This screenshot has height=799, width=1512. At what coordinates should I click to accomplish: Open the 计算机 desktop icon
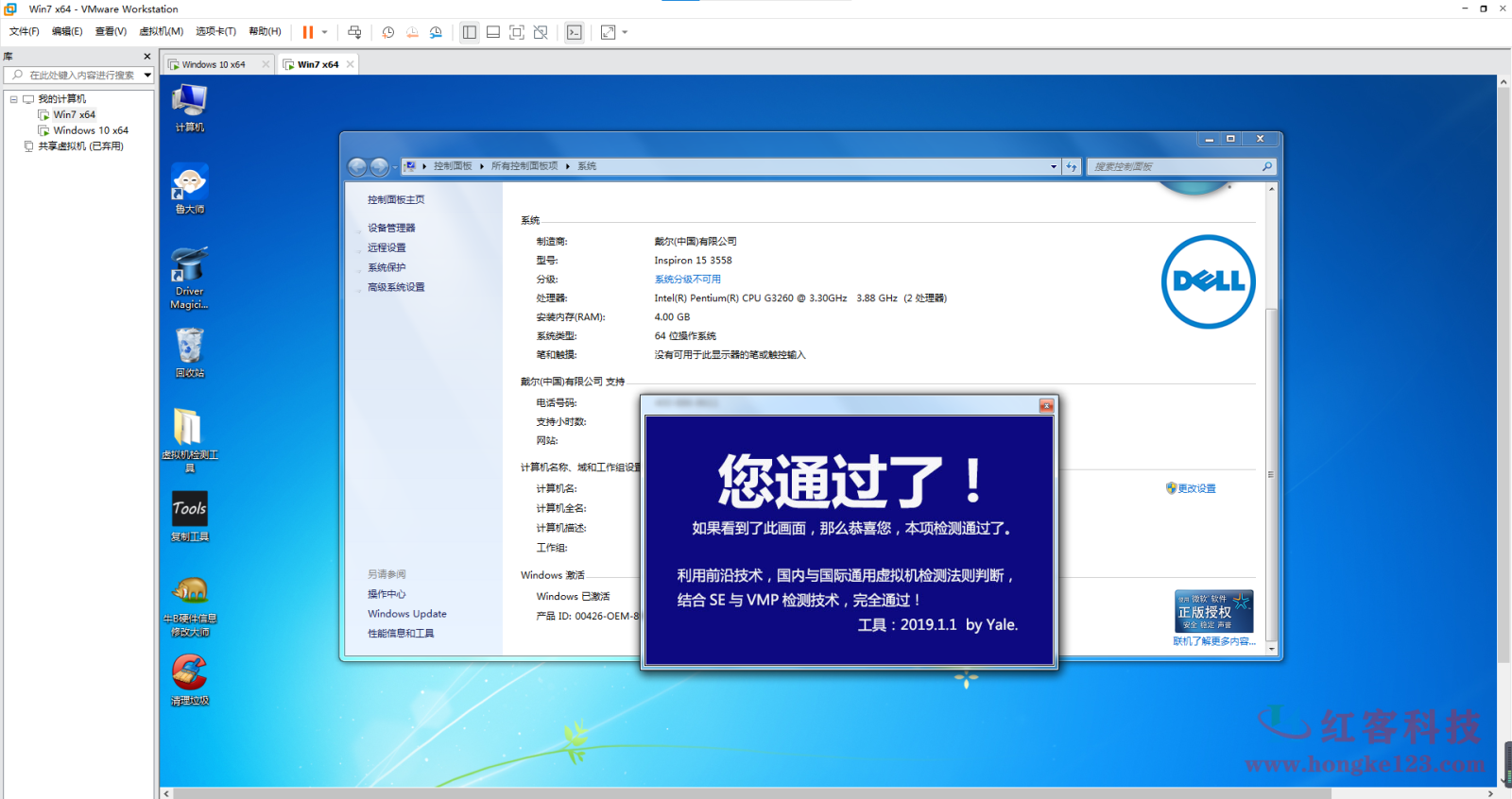189,107
